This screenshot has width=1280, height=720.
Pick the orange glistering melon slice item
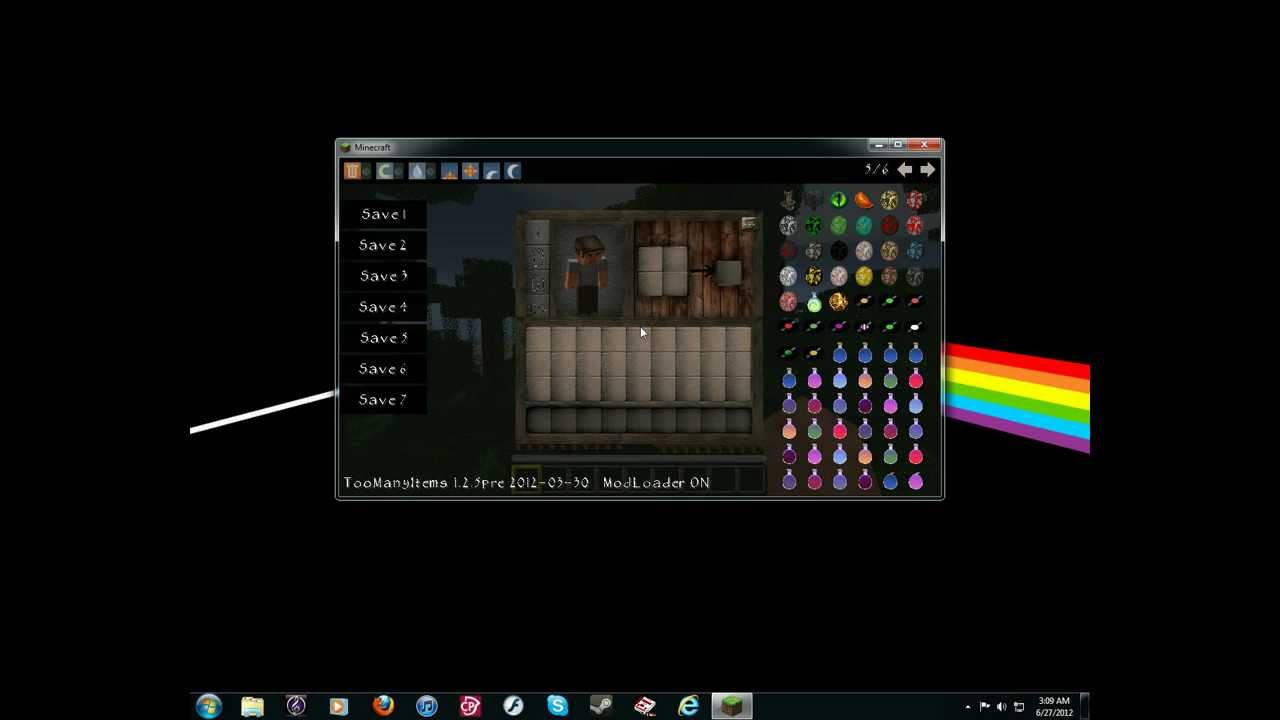pyautogui.click(x=864, y=201)
